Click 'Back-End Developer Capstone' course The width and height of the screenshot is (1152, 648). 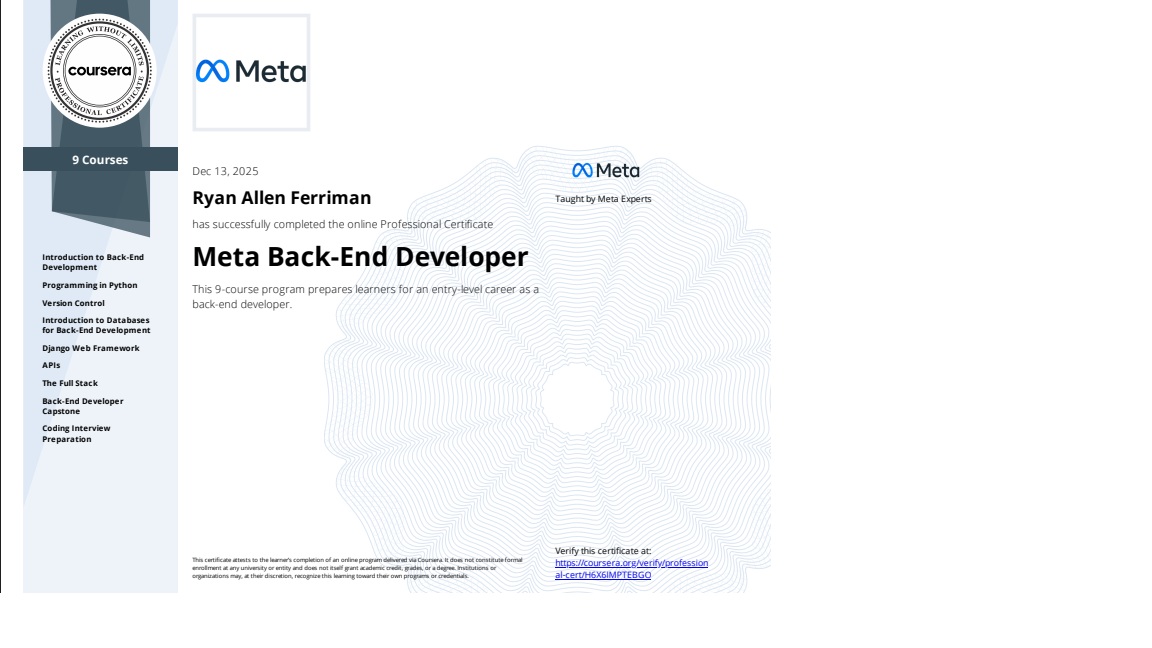pos(82,406)
